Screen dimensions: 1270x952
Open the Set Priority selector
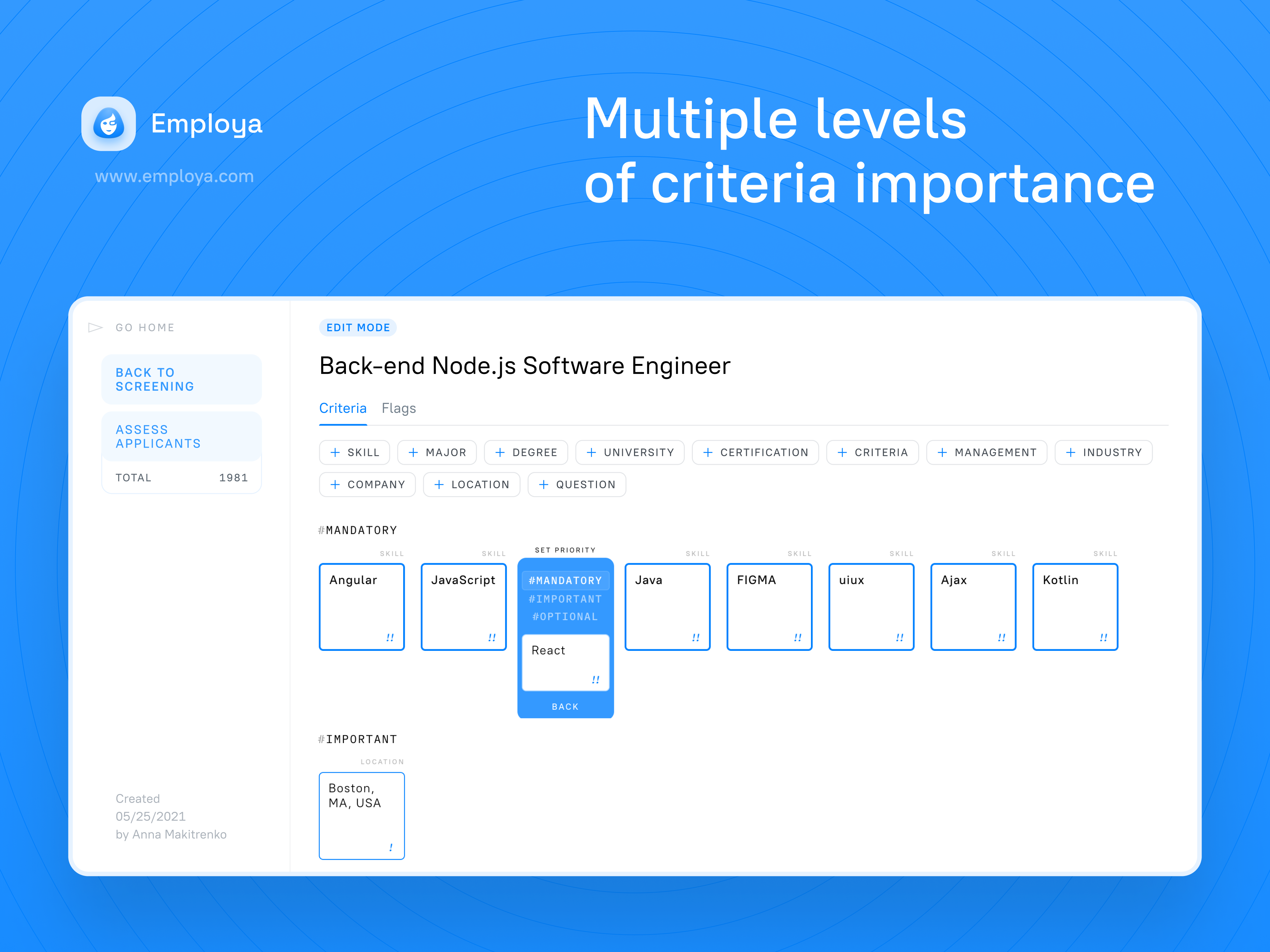tap(565, 549)
